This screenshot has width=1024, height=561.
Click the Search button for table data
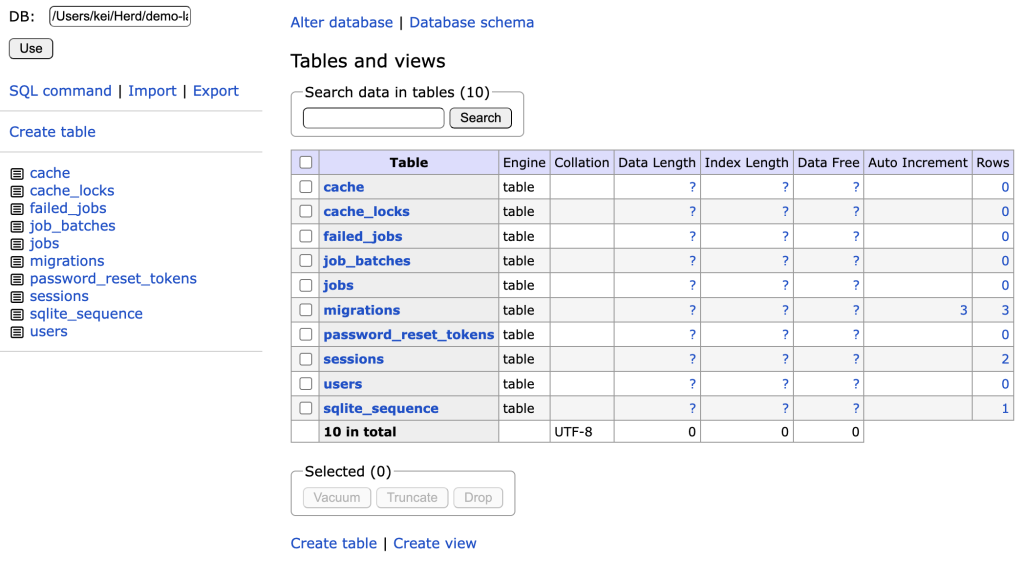coord(480,118)
